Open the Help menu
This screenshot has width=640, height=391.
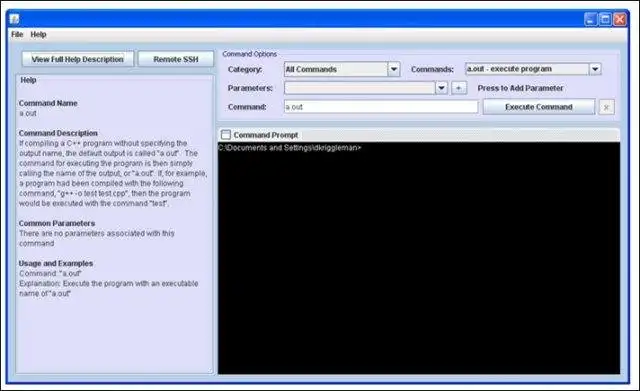coord(38,34)
